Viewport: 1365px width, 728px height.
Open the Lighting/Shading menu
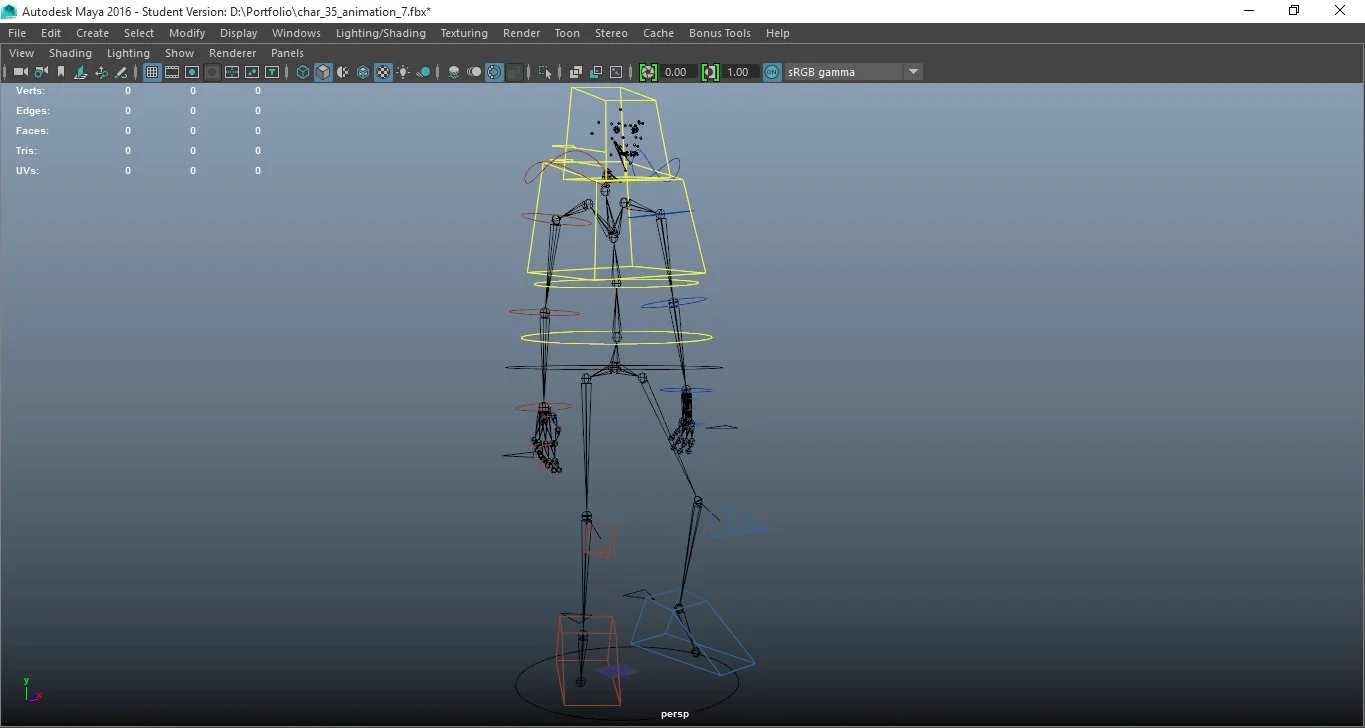pos(380,32)
